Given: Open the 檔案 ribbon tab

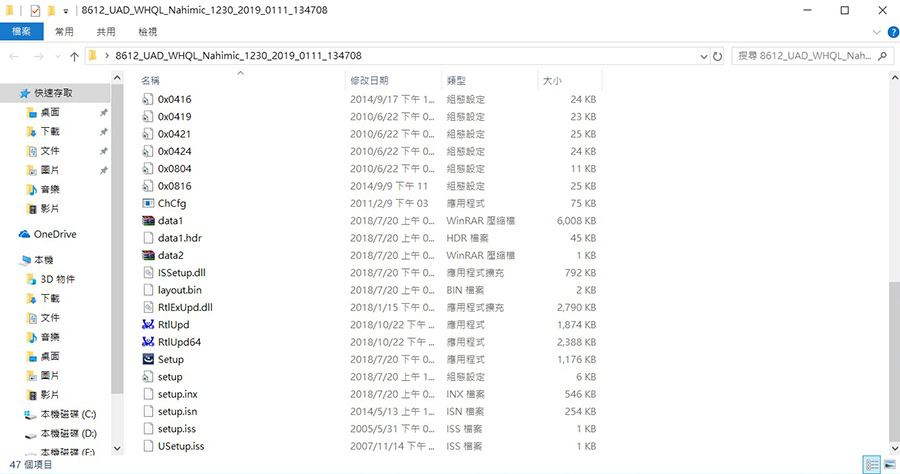Looking at the screenshot, I should [21, 32].
